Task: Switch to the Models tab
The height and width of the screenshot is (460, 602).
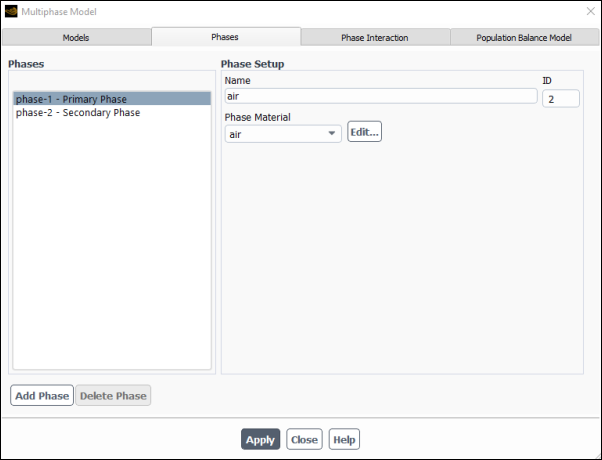Action: [76, 37]
